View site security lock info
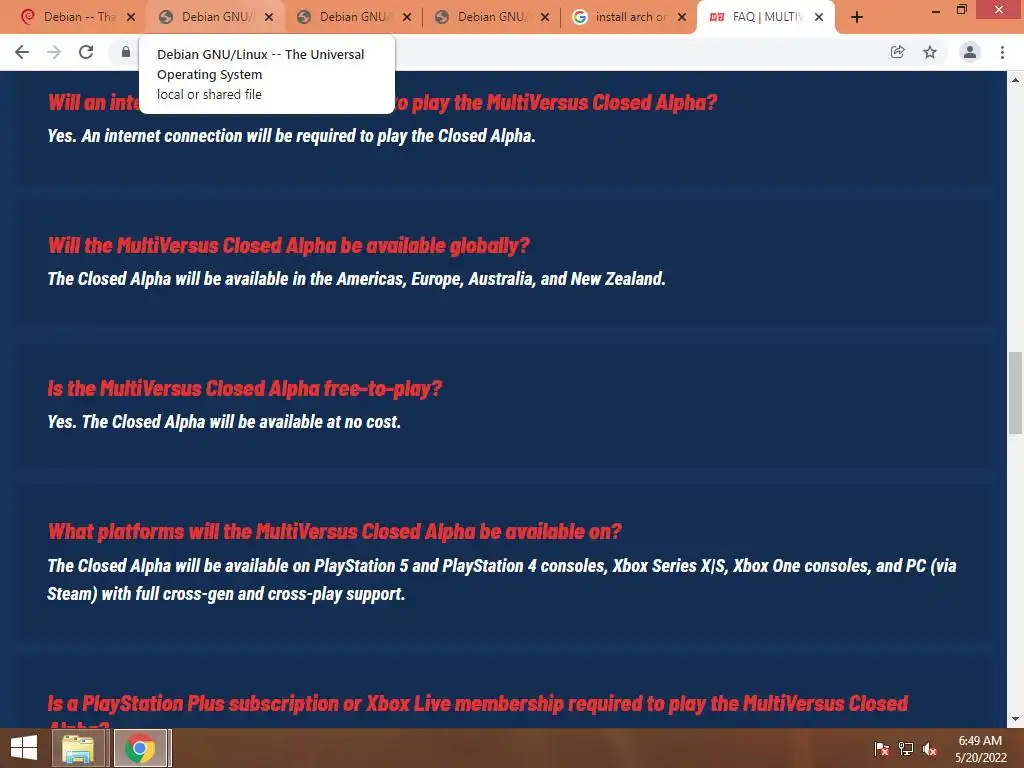Screen dimensions: 1024x768 click(x=125, y=52)
